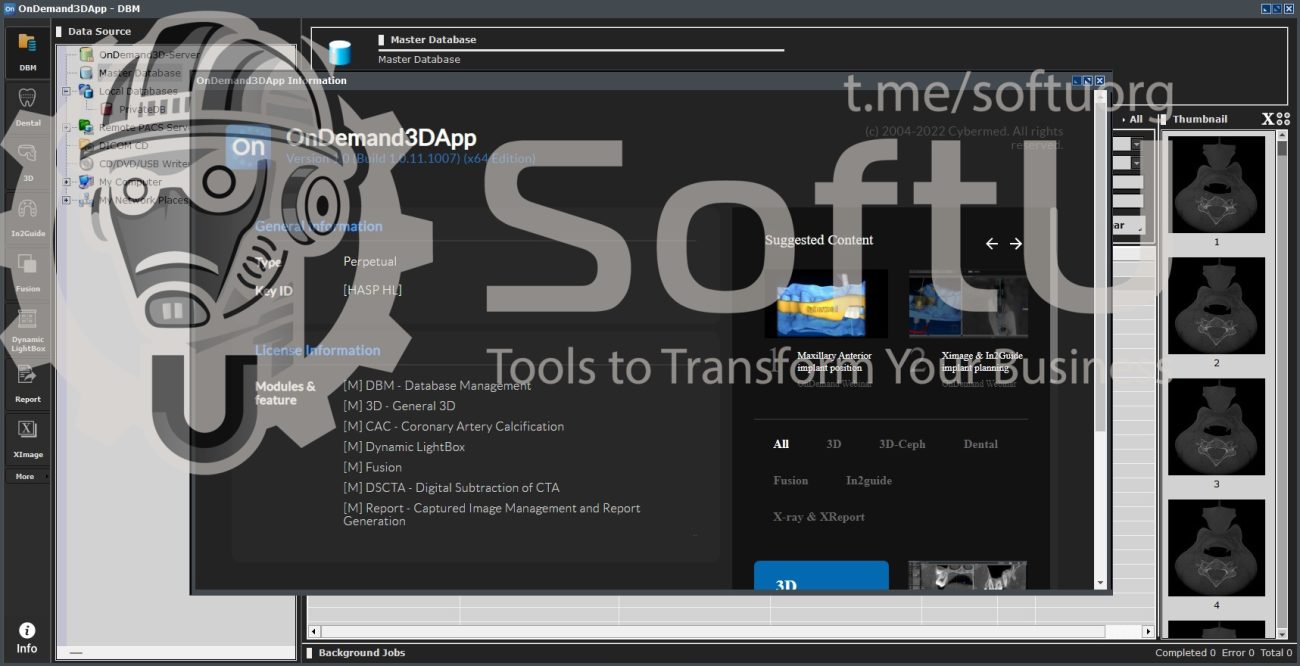Select the 3D-Ceph content filter tab

902,444
